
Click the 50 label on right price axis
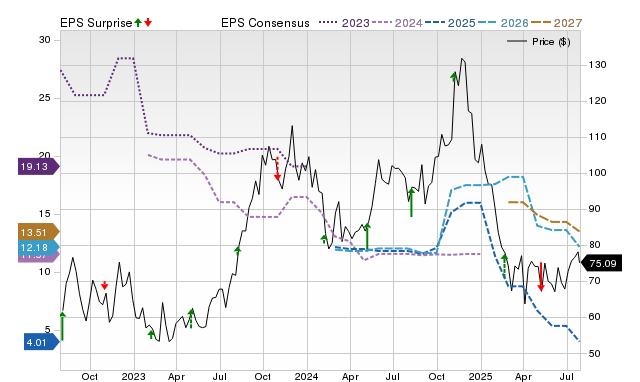pyautogui.click(x=595, y=353)
